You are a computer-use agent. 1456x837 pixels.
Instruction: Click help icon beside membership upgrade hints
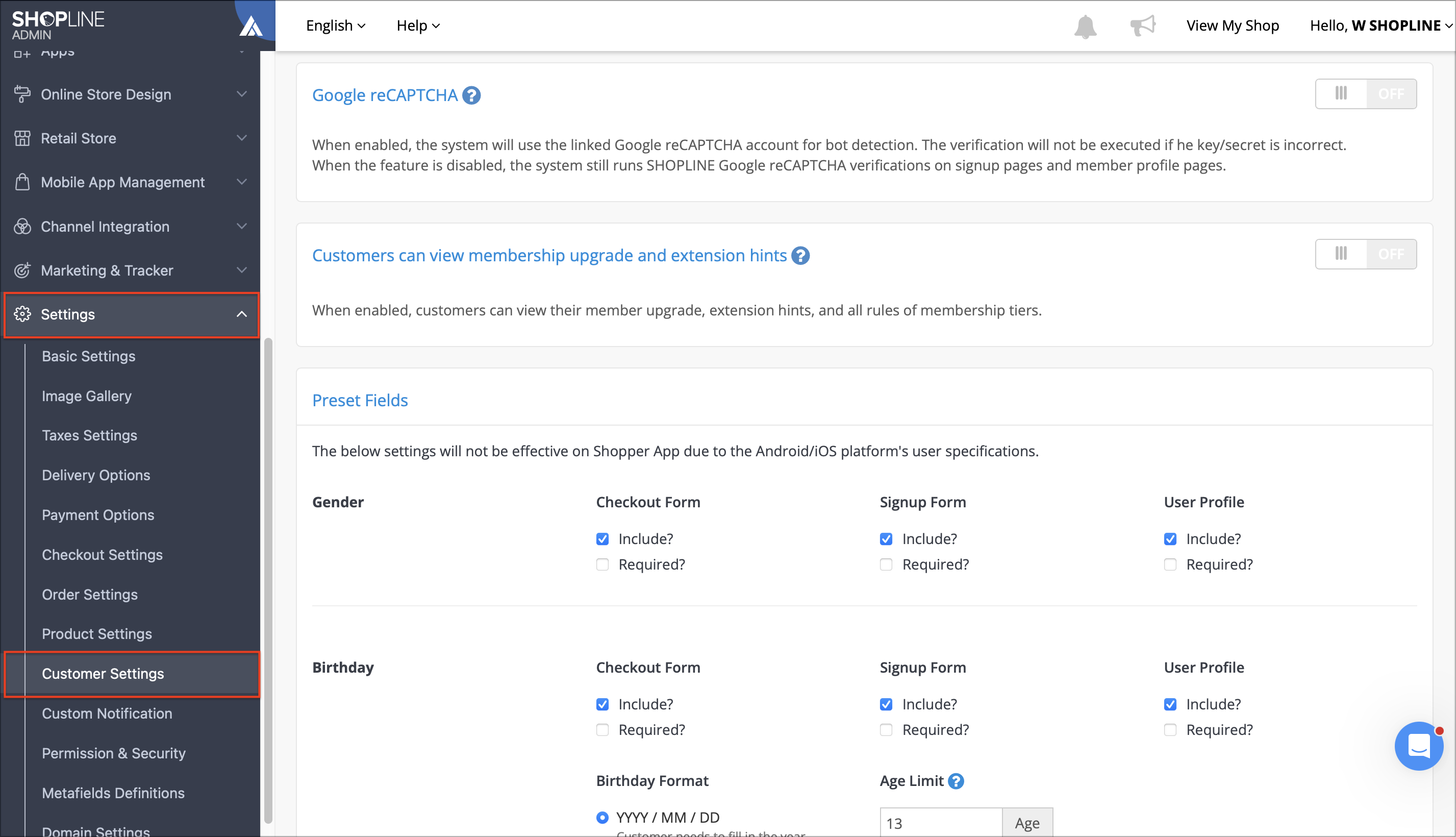800,256
